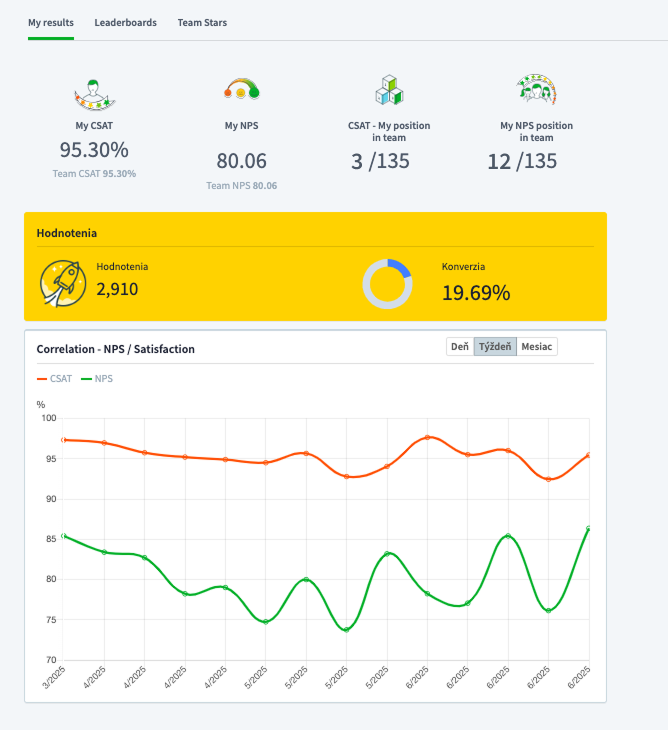Click the My CSAT person icon
Image resolution: width=668 pixels, height=730 pixels.
pos(94,95)
